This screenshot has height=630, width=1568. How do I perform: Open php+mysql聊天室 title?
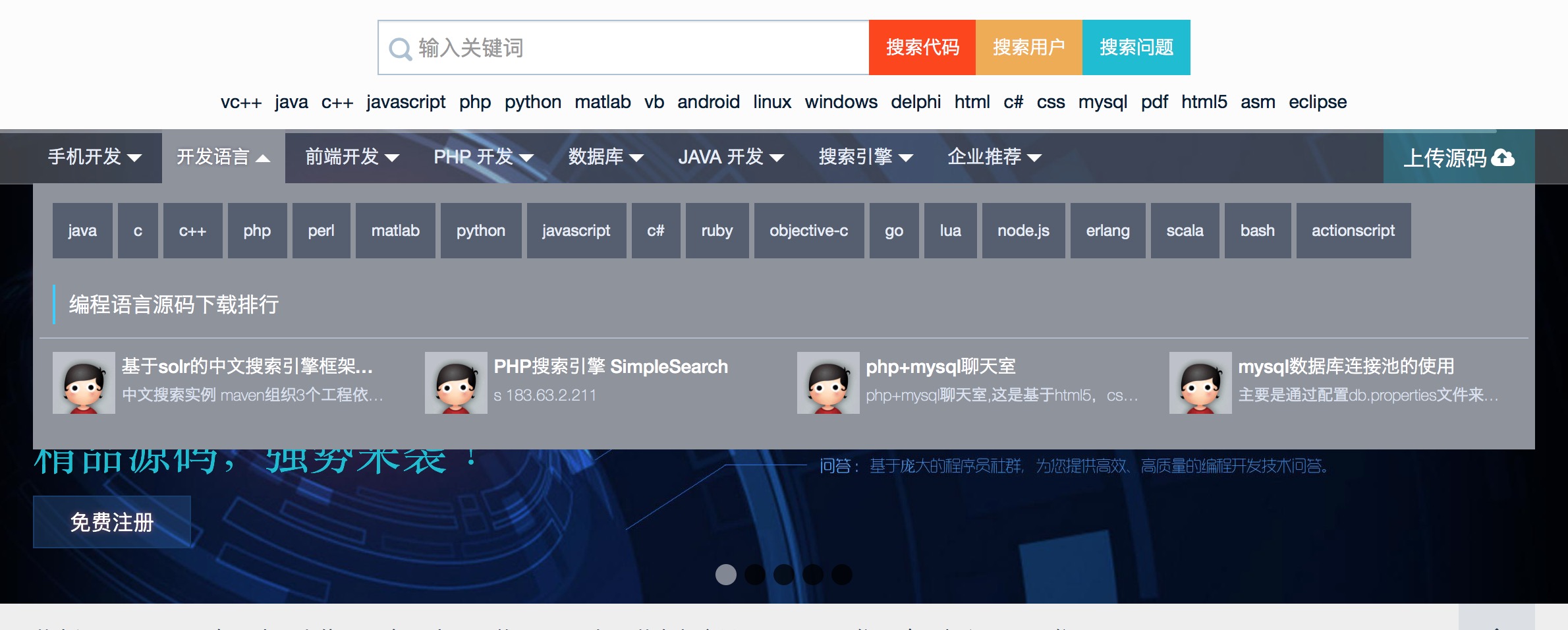(x=941, y=366)
